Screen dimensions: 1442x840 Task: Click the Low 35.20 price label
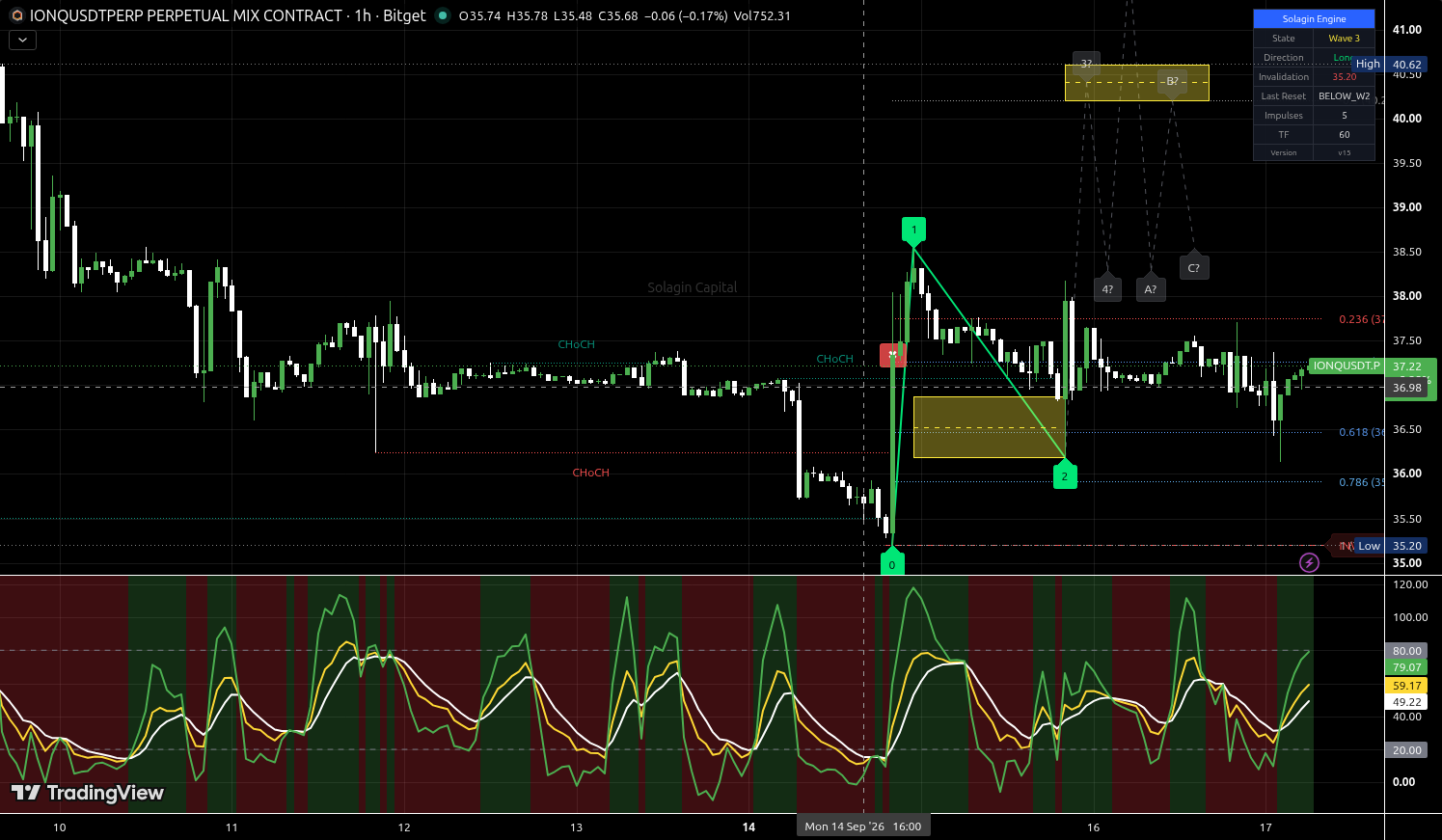click(x=1389, y=546)
